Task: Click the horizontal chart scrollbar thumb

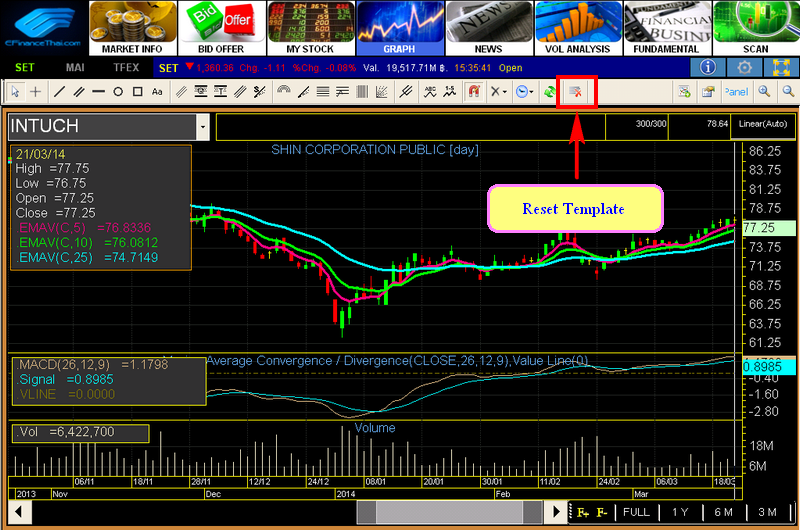Action: pyautogui.click(x=449, y=512)
